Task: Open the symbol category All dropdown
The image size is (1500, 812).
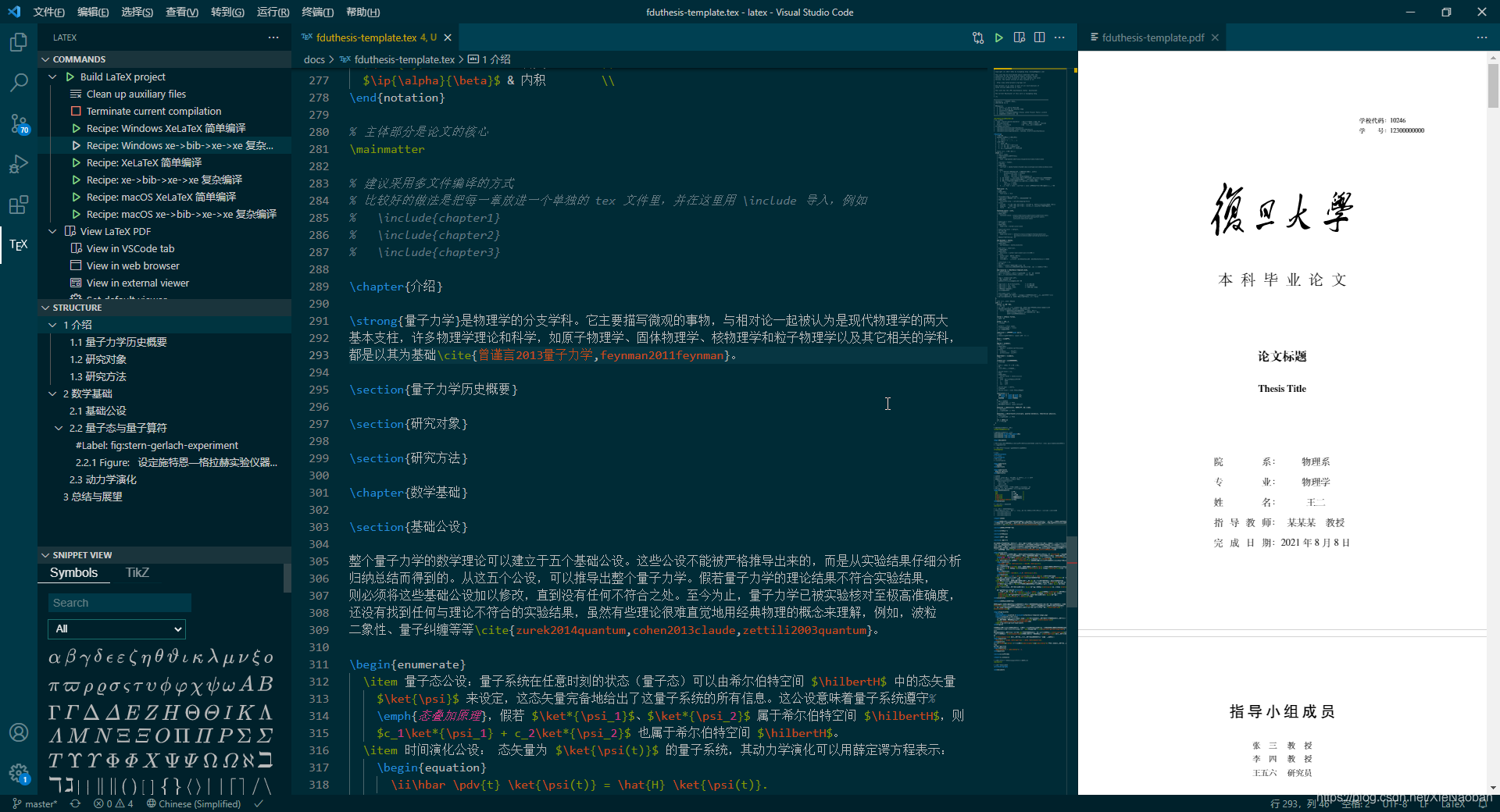Action: pyautogui.click(x=116, y=629)
